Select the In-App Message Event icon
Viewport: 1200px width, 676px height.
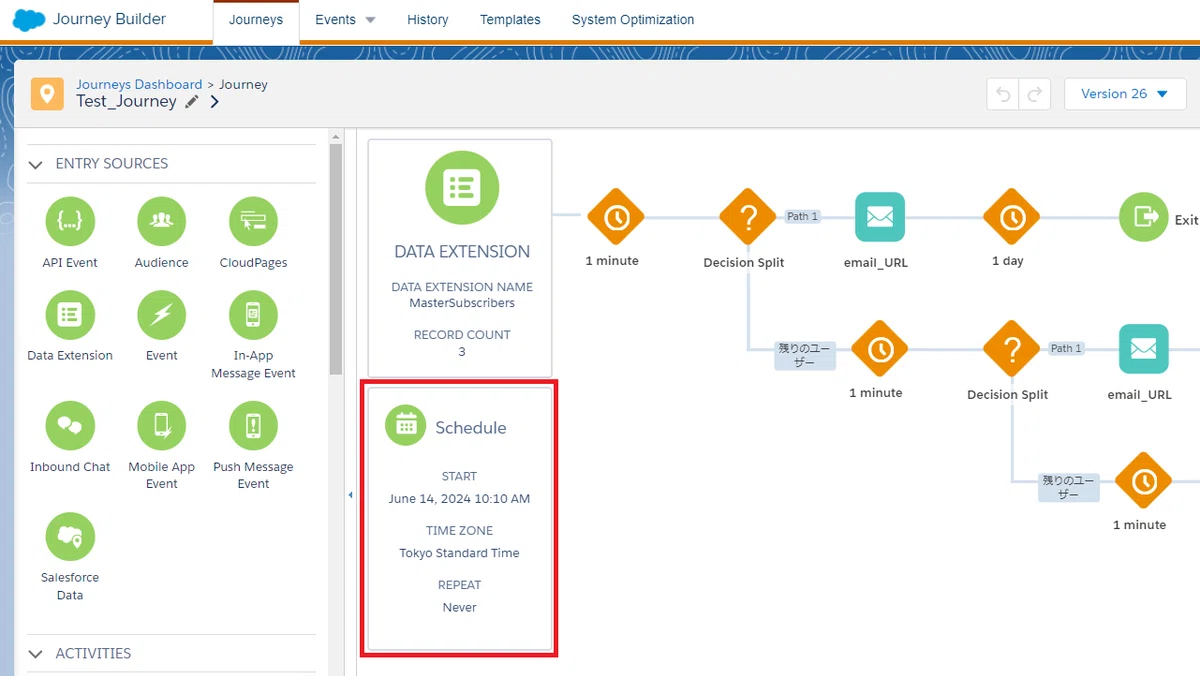(x=253, y=315)
